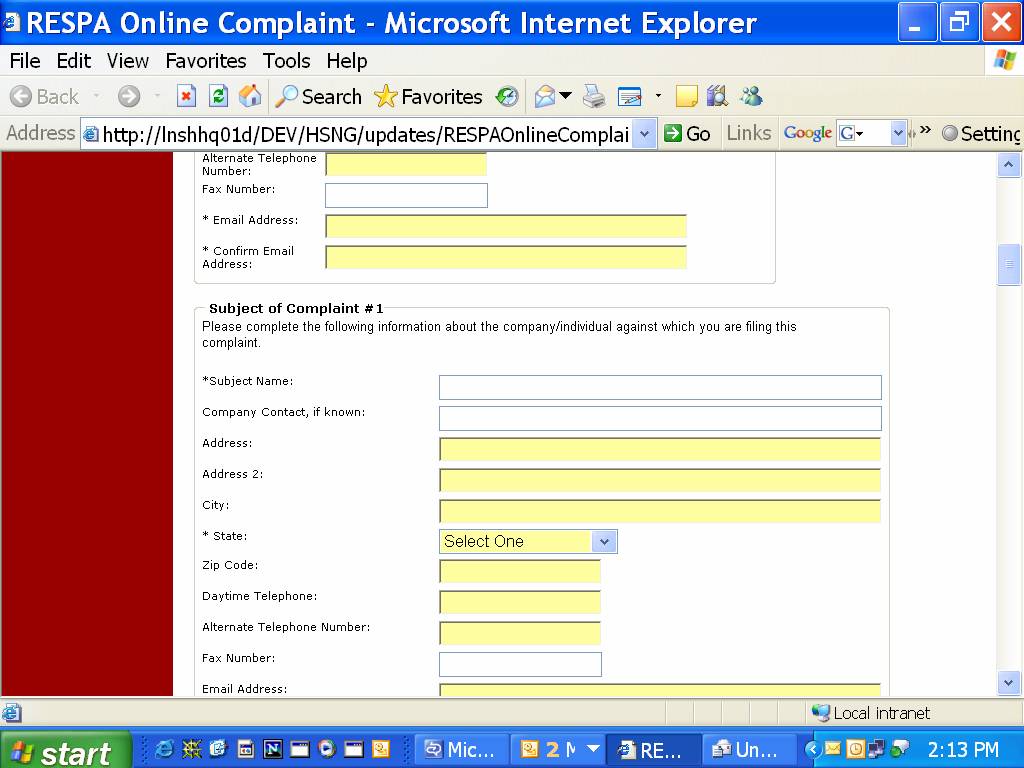Click the Internet Explorer quick launch icon
The width and height of the screenshot is (1024, 768).
click(164, 749)
